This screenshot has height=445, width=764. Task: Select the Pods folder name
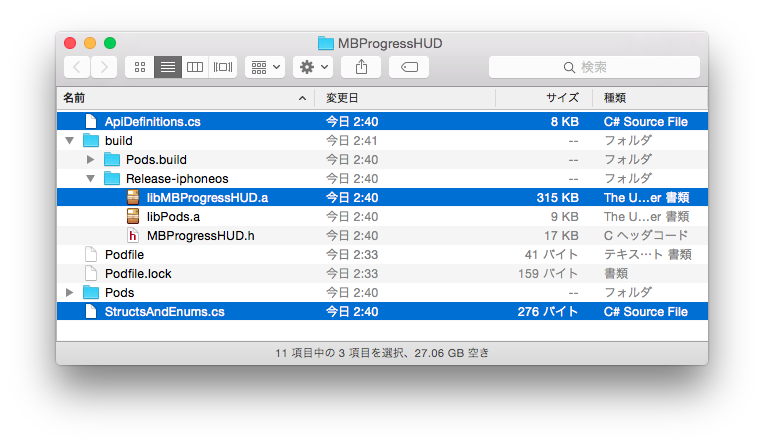[x=120, y=293]
